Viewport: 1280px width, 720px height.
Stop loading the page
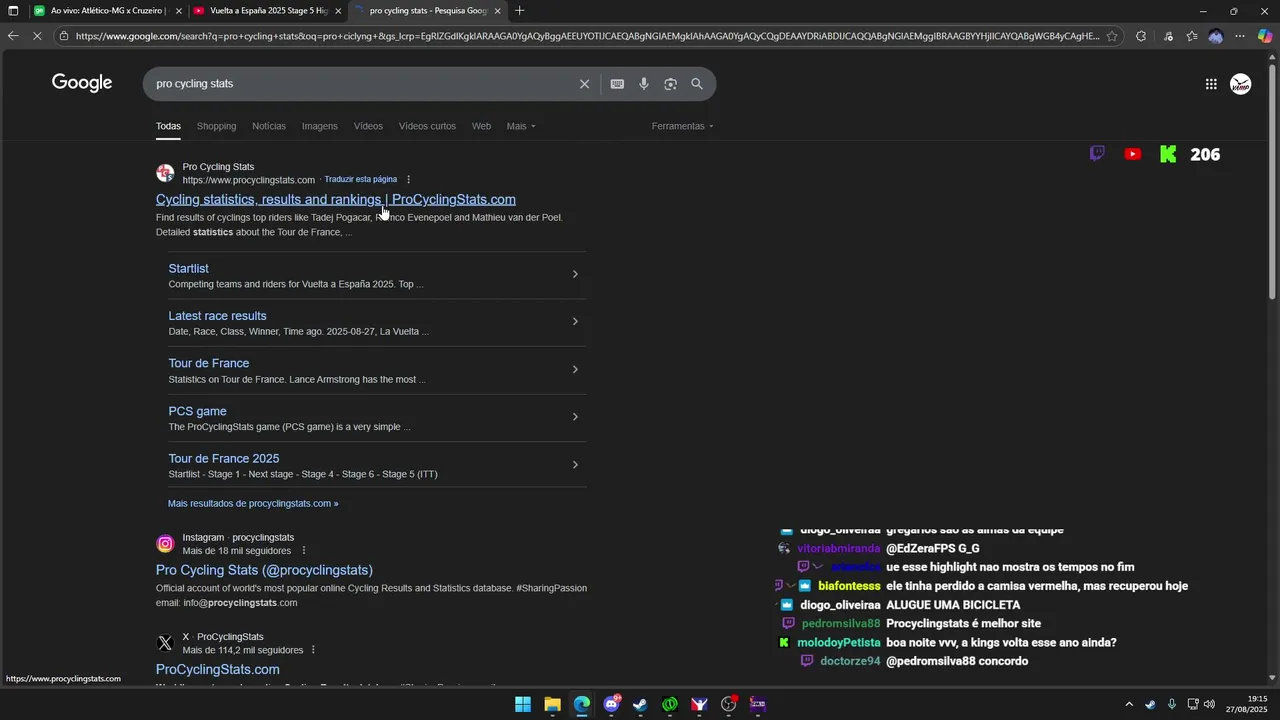(x=38, y=36)
